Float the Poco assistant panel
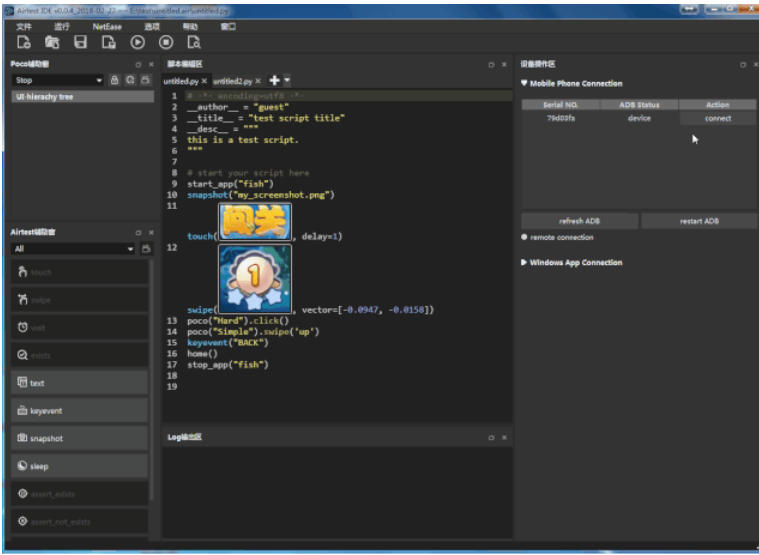This screenshot has height=555, width=759. pos(138,64)
